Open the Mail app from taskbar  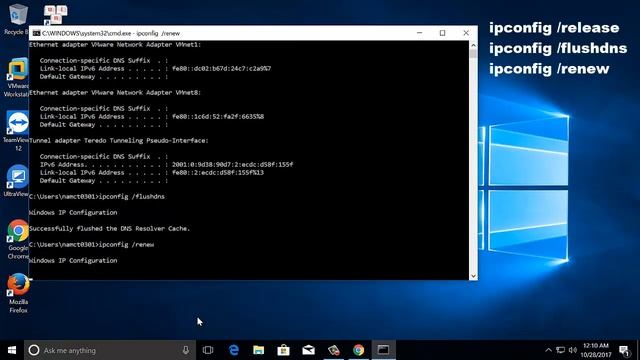309,350
